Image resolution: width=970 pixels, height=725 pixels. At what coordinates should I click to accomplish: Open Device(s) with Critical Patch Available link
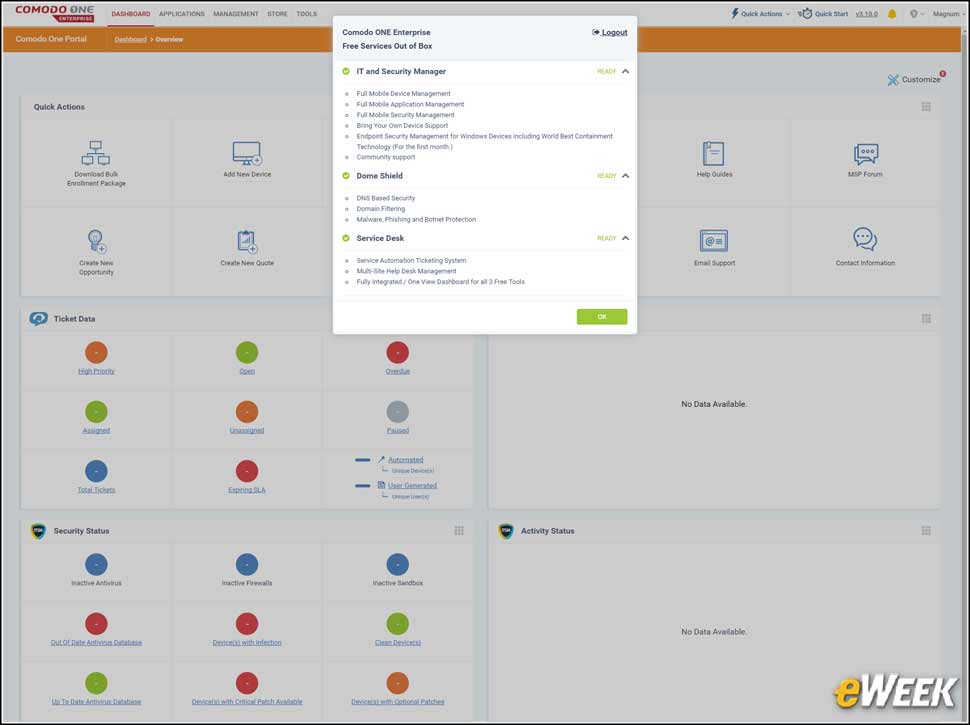coord(247,702)
